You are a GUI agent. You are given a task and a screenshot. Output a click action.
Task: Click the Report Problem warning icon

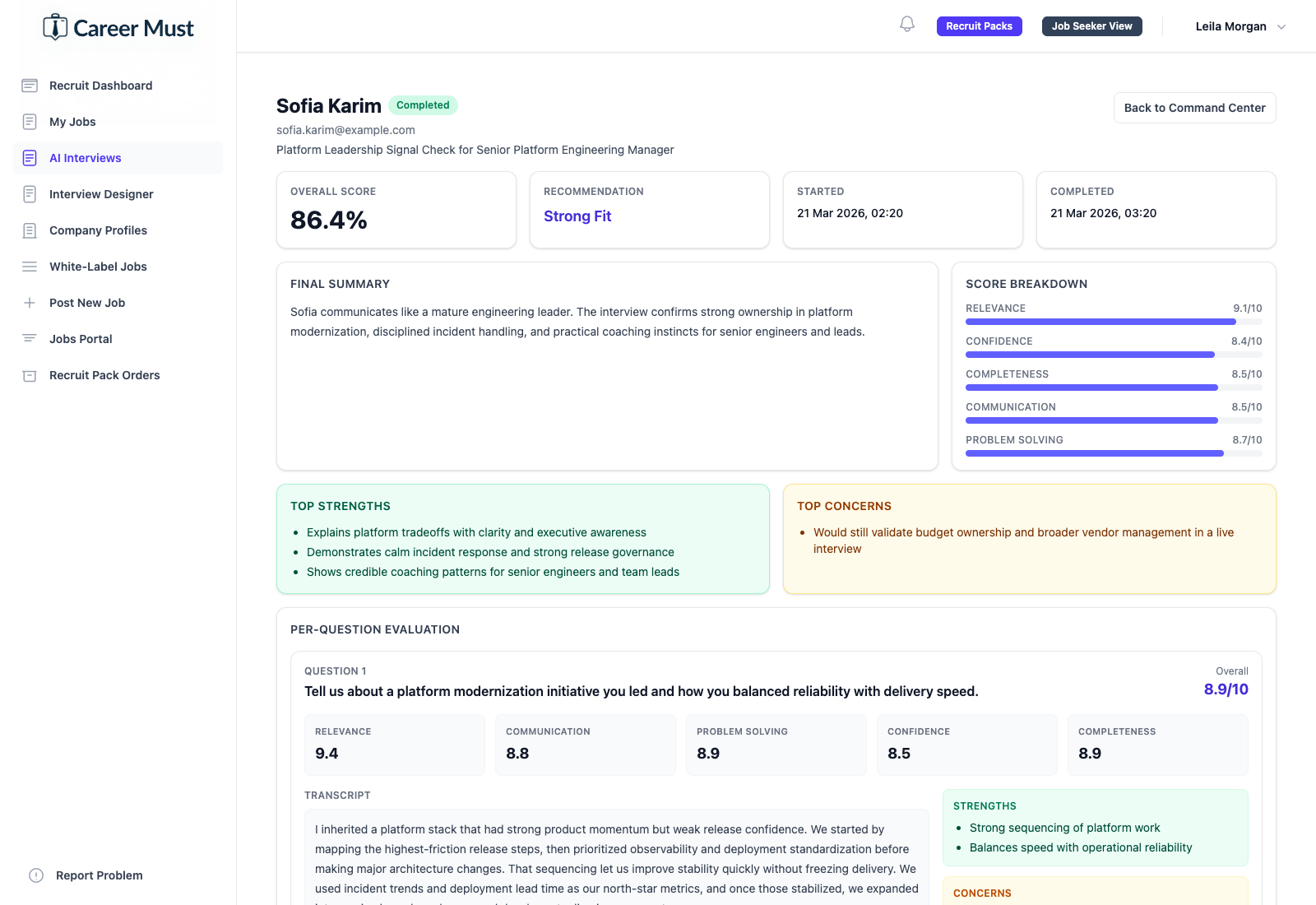pyautogui.click(x=34, y=875)
